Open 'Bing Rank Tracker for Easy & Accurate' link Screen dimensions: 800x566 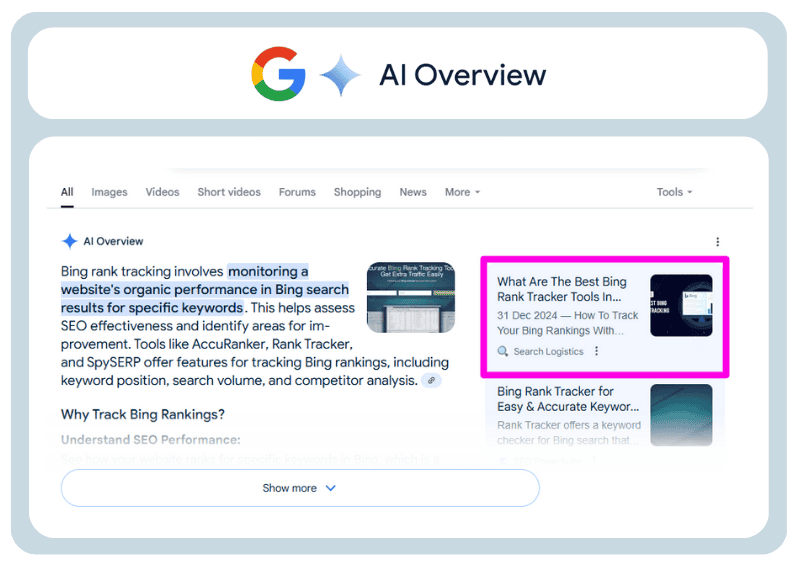(568, 399)
